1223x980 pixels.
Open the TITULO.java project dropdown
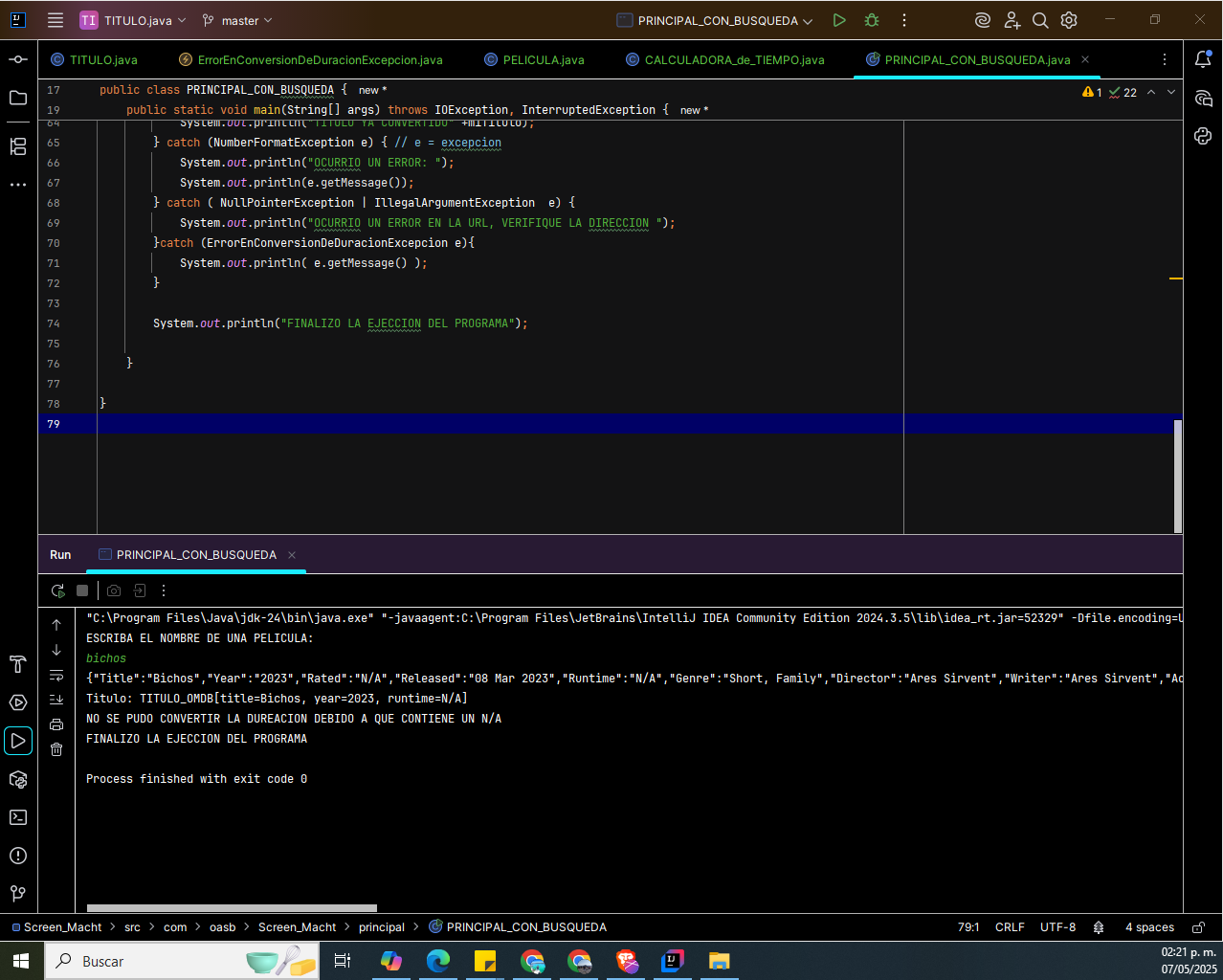(132, 20)
